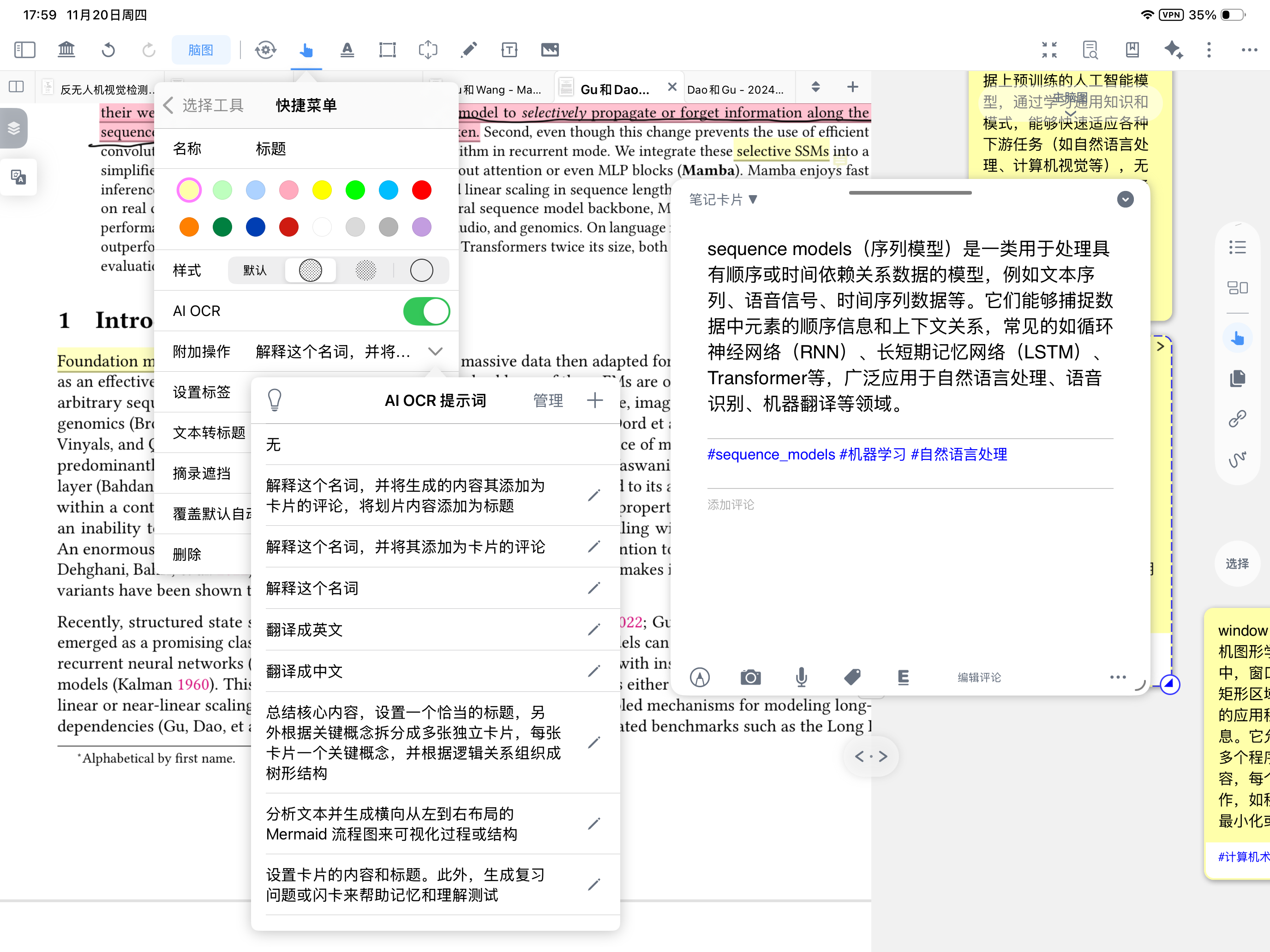
Task: Go back to 选择工具
Action: pos(204,106)
